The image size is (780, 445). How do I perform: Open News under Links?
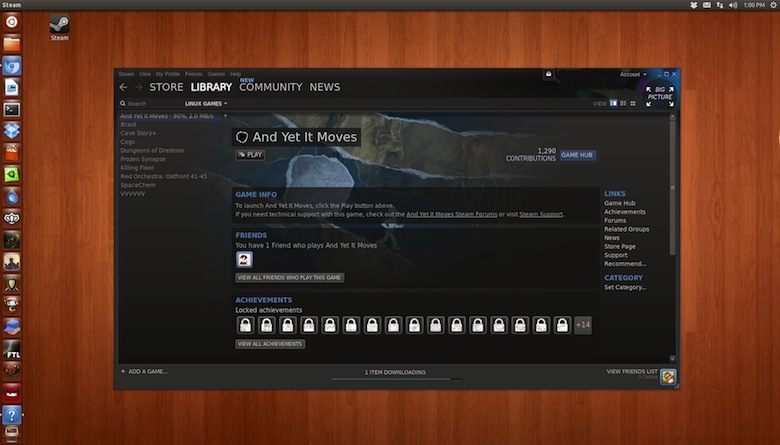point(612,238)
